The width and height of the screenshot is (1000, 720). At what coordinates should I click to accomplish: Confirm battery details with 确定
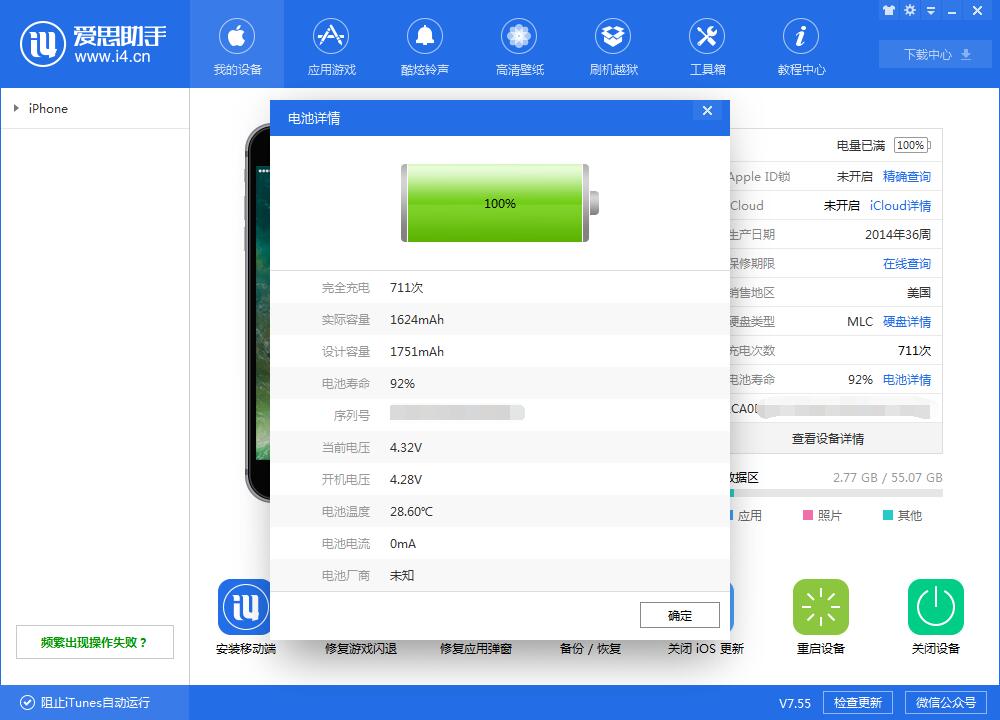coord(679,615)
